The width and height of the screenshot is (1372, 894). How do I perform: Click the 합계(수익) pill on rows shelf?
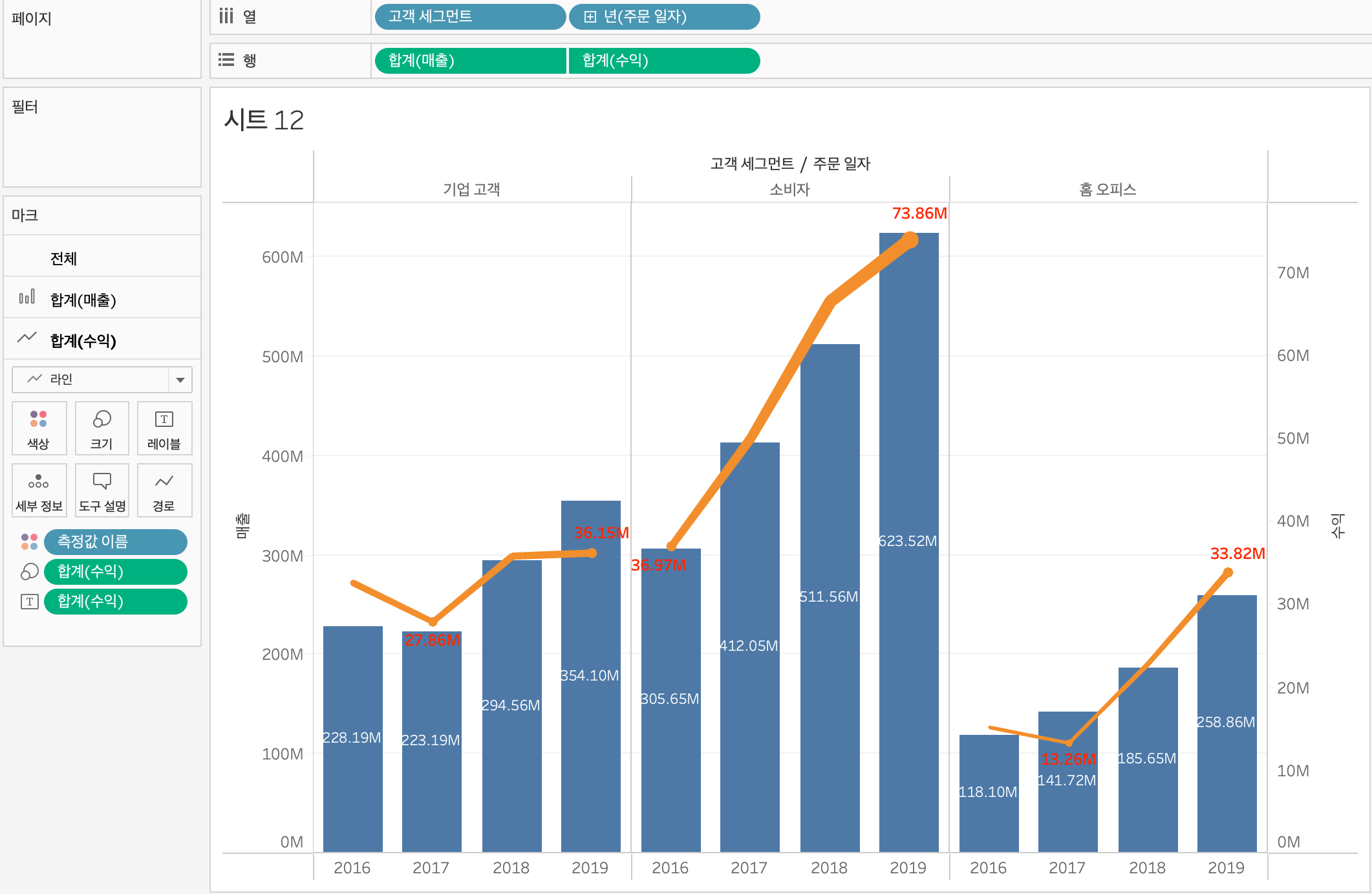(x=663, y=61)
